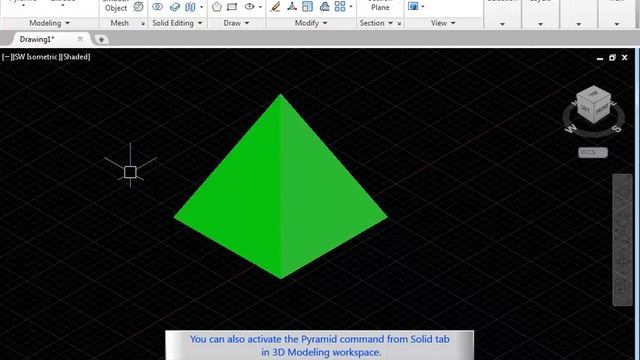Click the W compass direction on ViewCube
The width and height of the screenshot is (640, 360).
click(571, 129)
